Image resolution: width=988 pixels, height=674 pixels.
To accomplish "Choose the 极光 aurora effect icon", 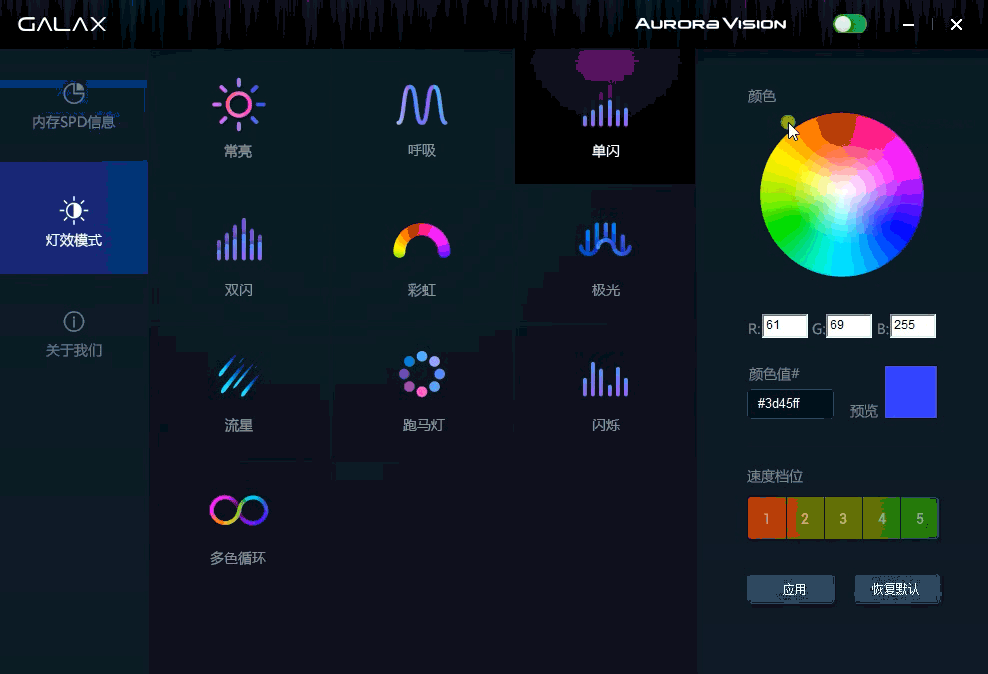I will click(605, 239).
